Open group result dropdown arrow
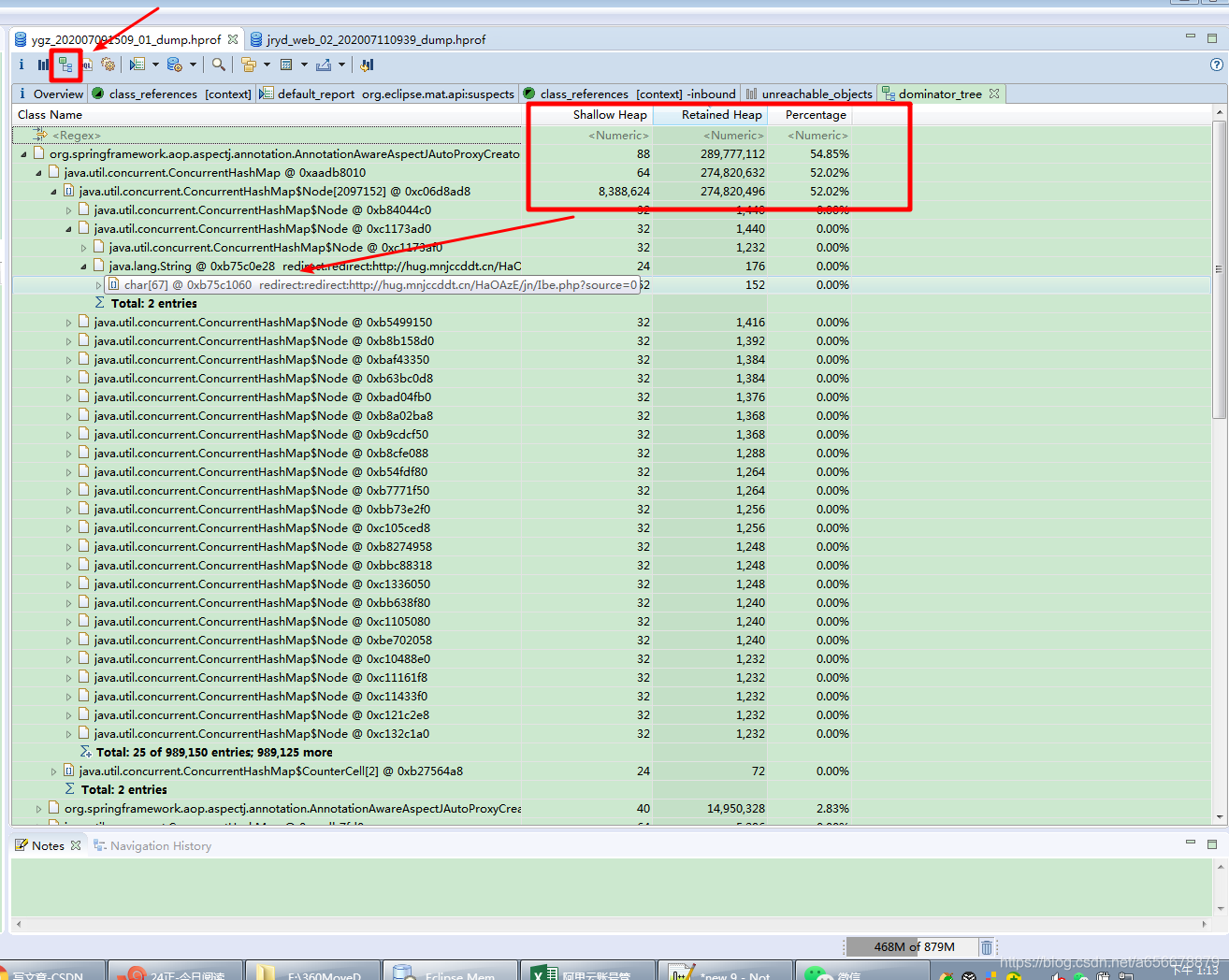 (267, 65)
